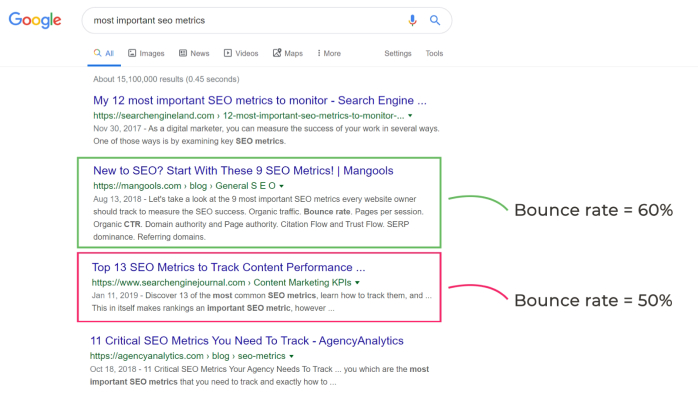Image resolution: width=698 pixels, height=400 pixels.
Task: Expand the searchengineland URL dropdown arrow
Action: pyautogui.click(x=410, y=116)
